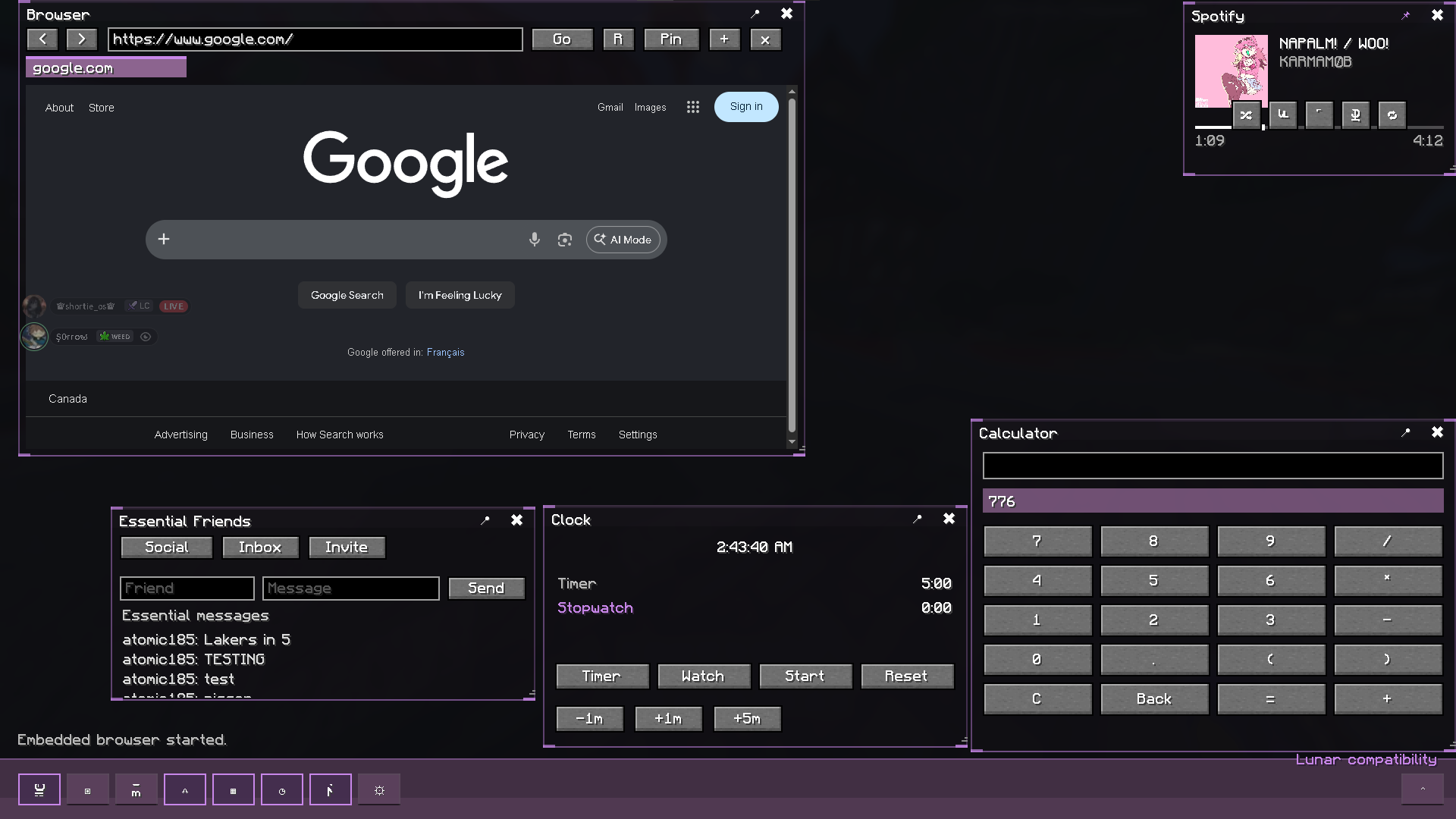Toggle Spotify shuffle
Viewport: 1456px width, 819px height.
click(x=1246, y=115)
